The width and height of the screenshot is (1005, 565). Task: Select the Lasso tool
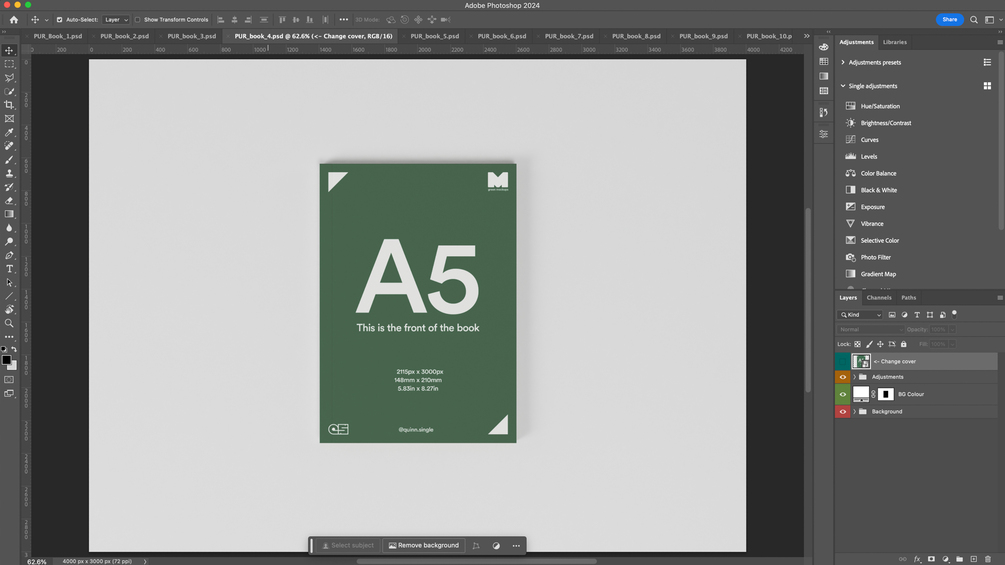(x=9, y=78)
